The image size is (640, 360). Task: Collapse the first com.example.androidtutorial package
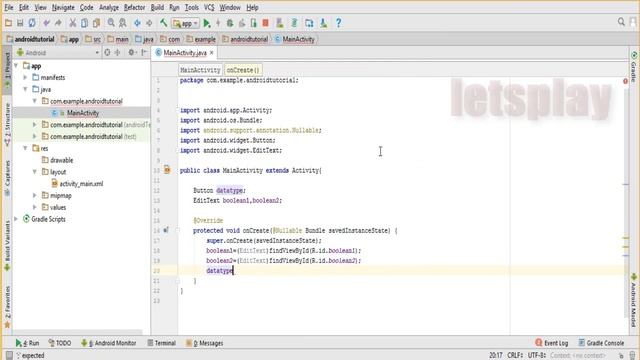coord(35,101)
